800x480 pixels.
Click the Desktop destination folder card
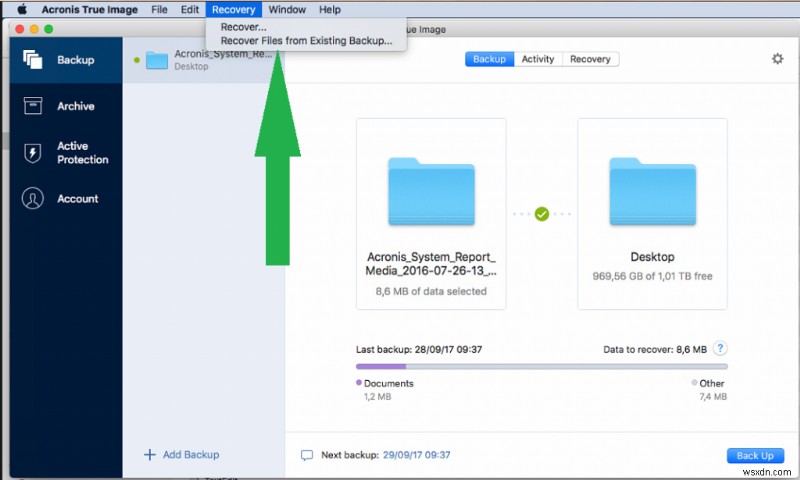click(653, 214)
